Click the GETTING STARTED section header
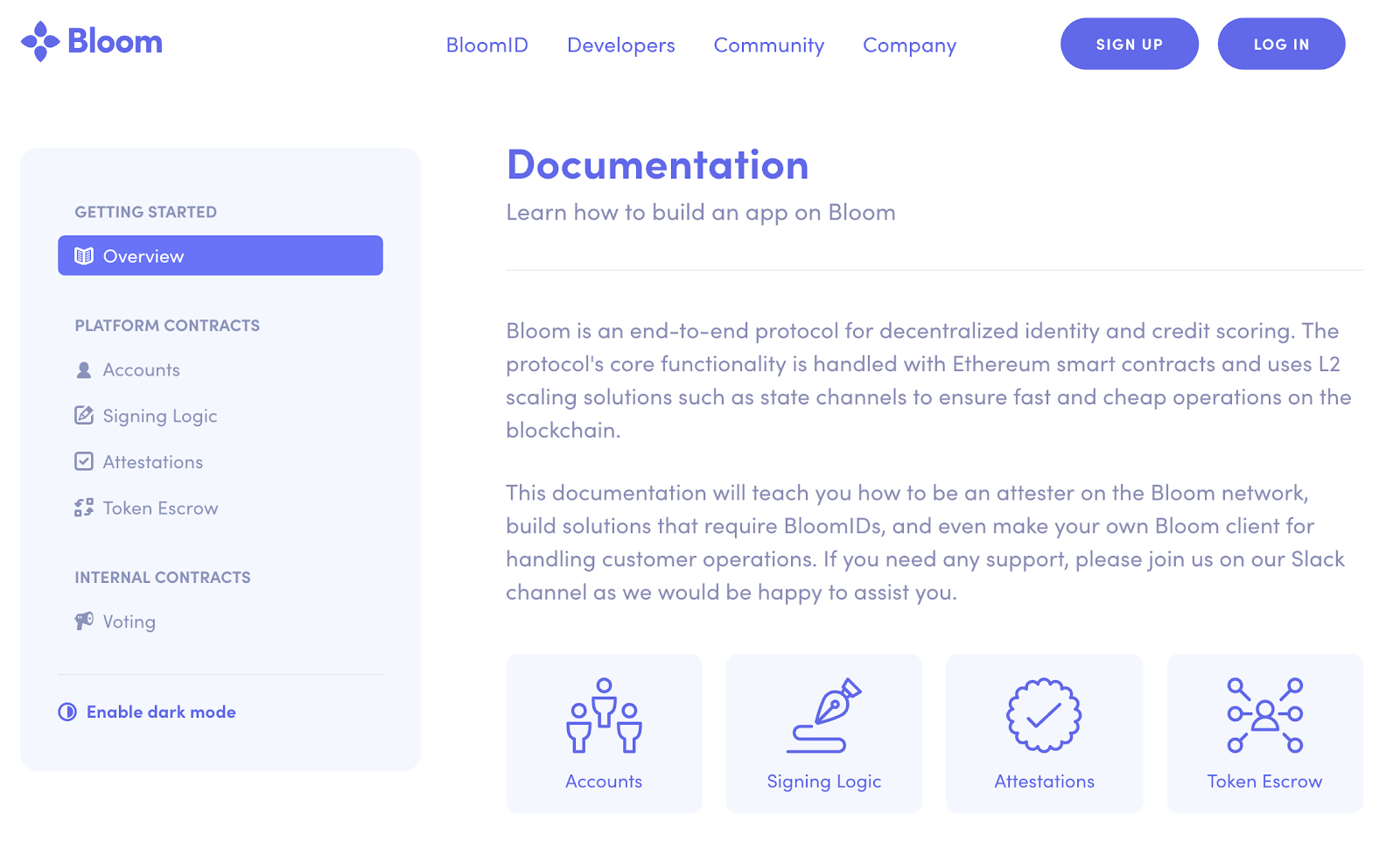Image resolution: width=1400 pixels, height=849 pixels. [x=146, y=212]
